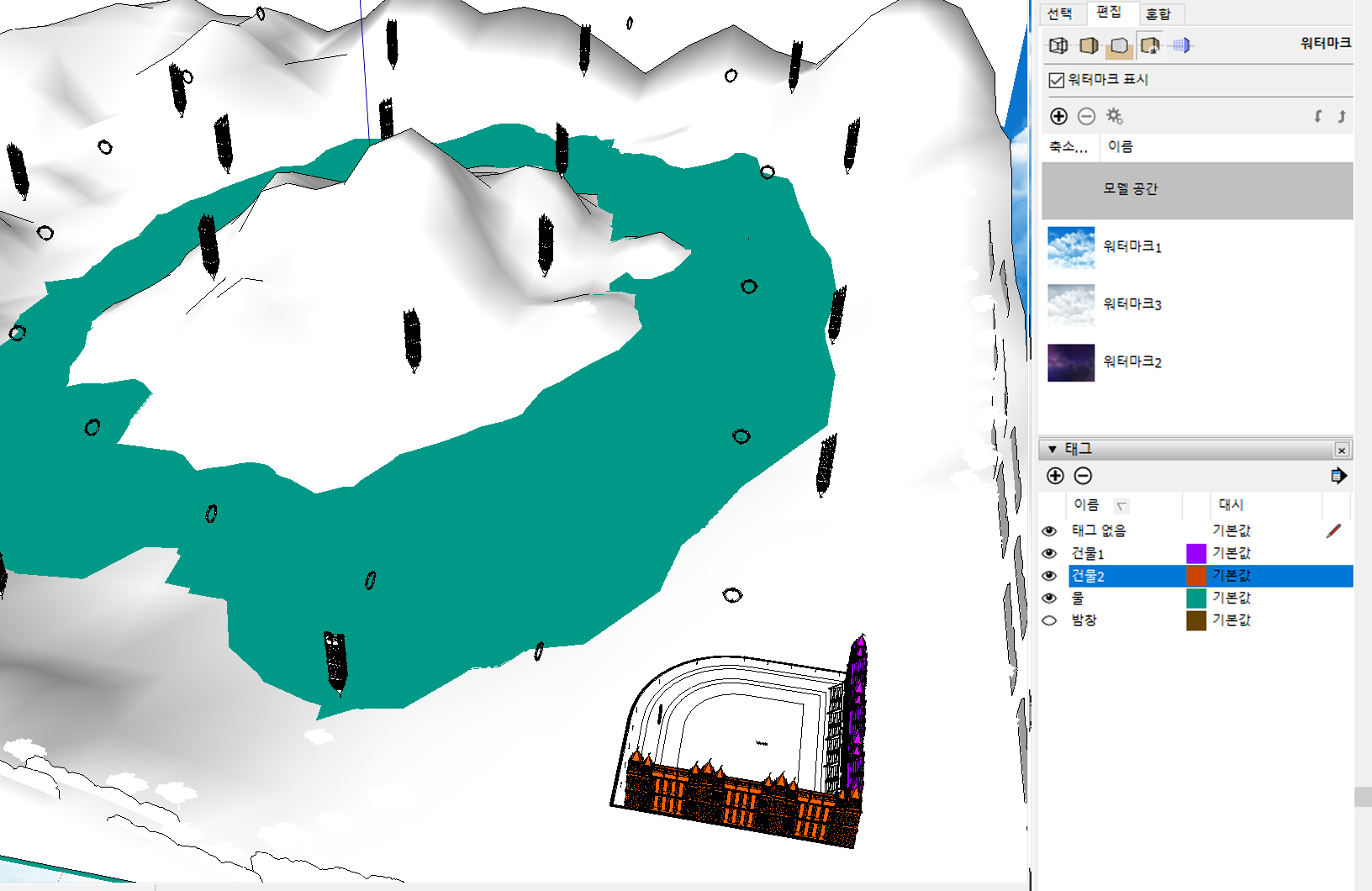Click the add watermark plus icon
Image resolution: width=1372 pixels, height=891 pixels.
(x=1058, y=116)
